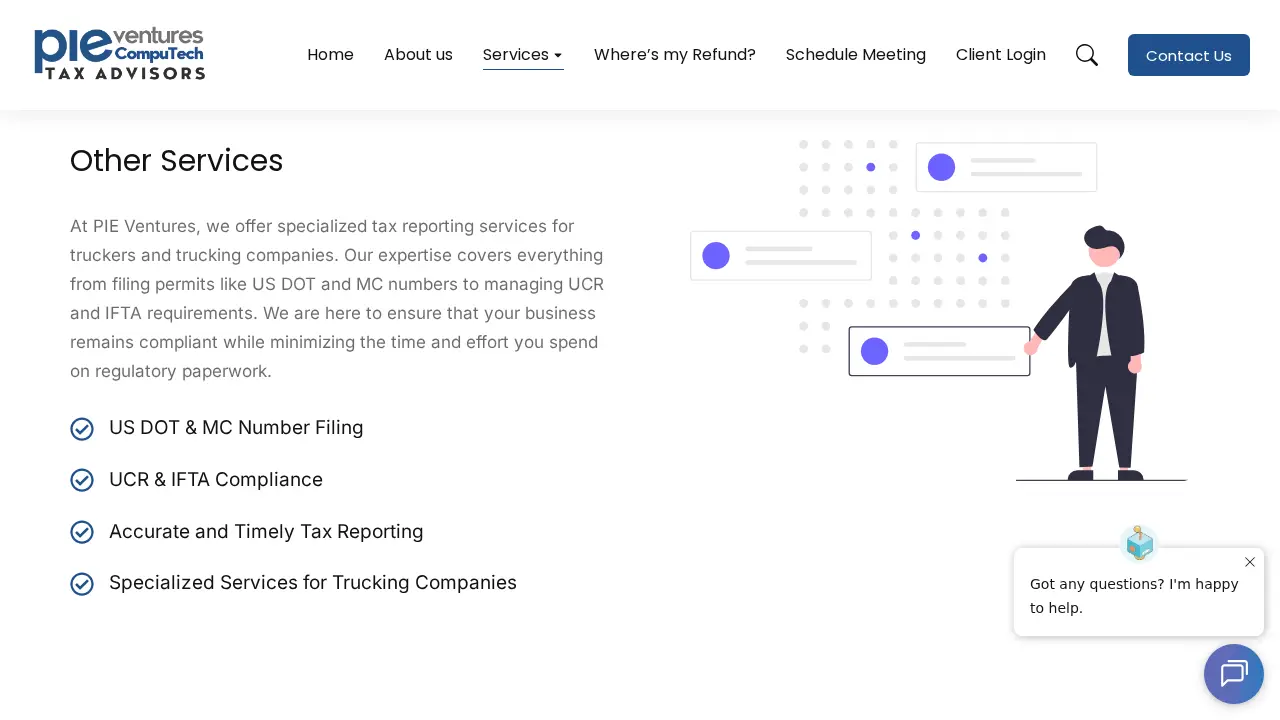Click the UCR & IFTA Compliance text

click(x=216, y=480)
